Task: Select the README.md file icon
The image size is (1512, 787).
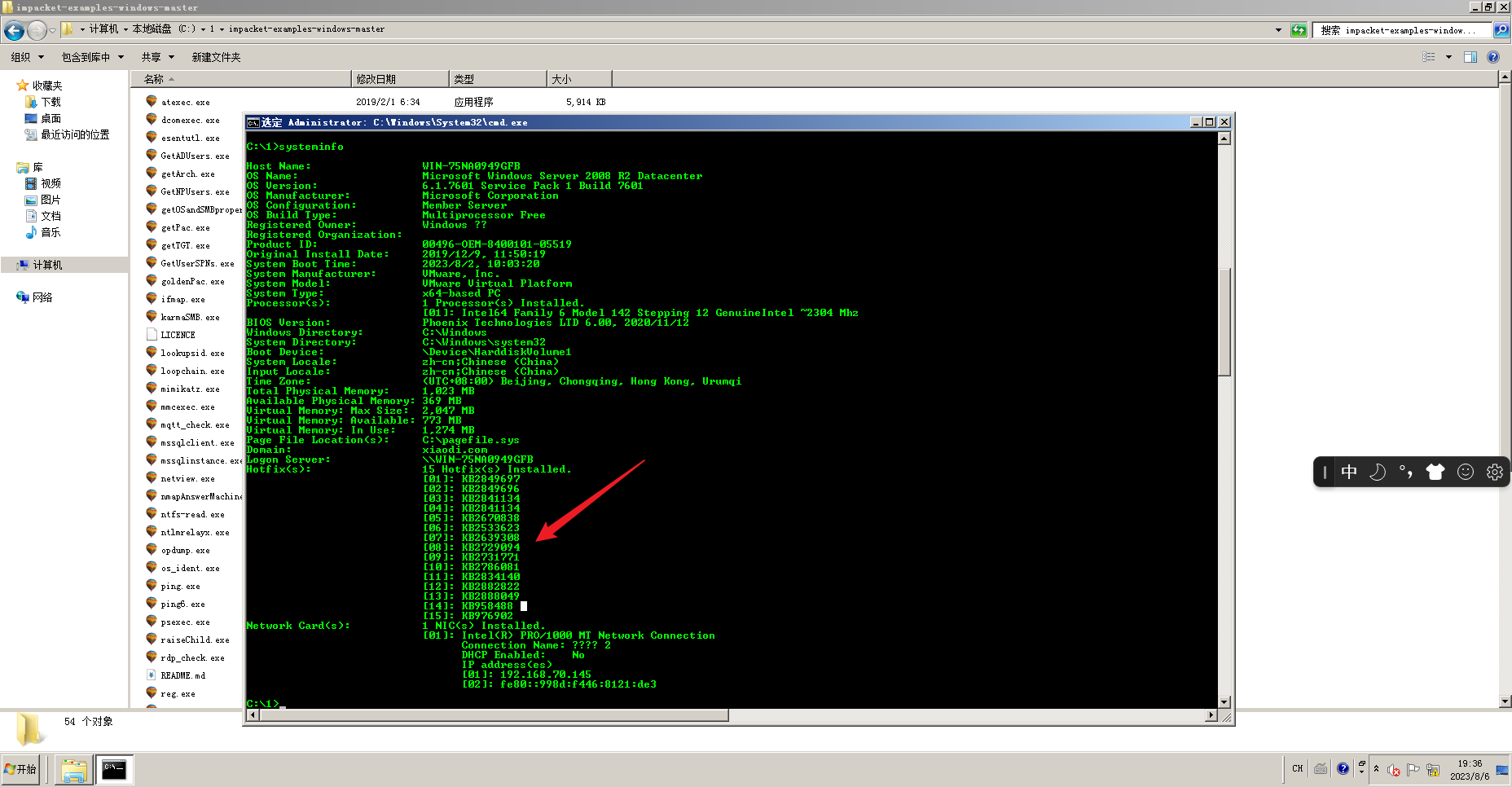Action: click(x=152, y=675)
